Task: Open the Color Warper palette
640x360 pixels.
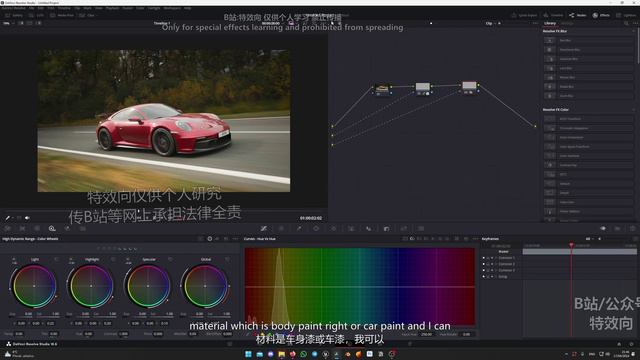Action: [x=281, y=229]
